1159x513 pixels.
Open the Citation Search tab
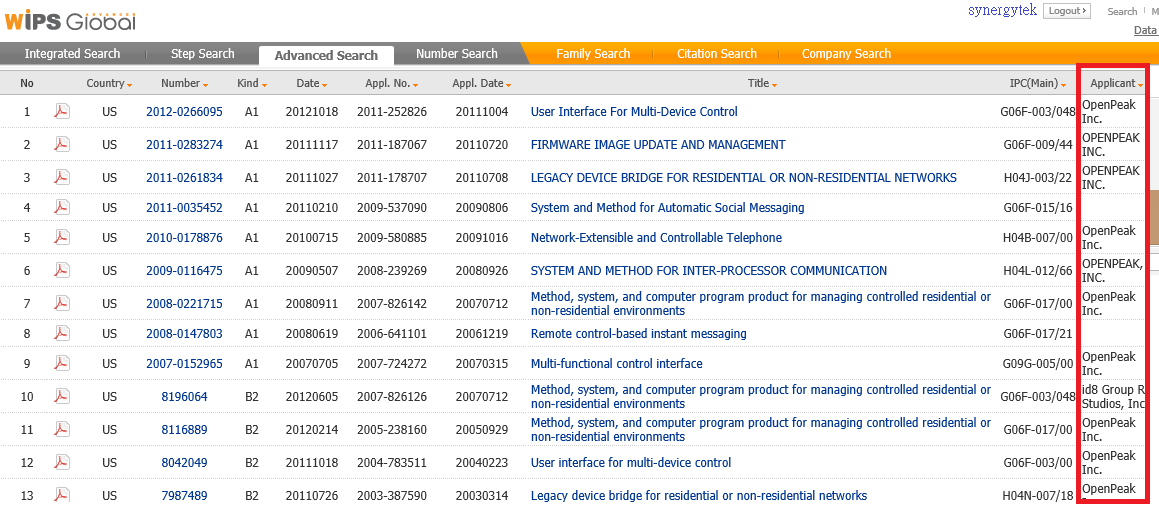click(716, 54)
